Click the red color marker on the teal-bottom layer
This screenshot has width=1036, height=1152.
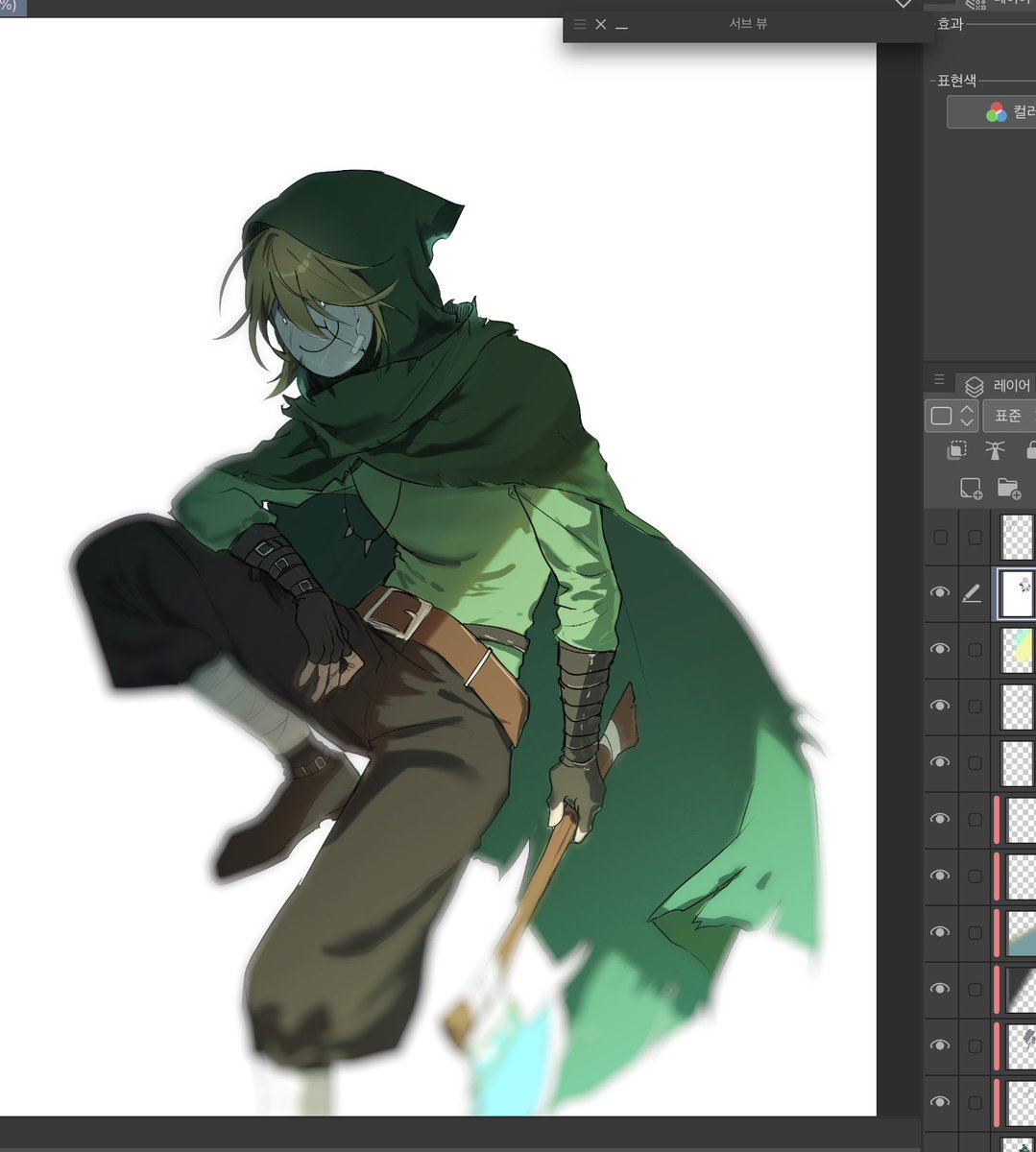(x=998, y=932)
